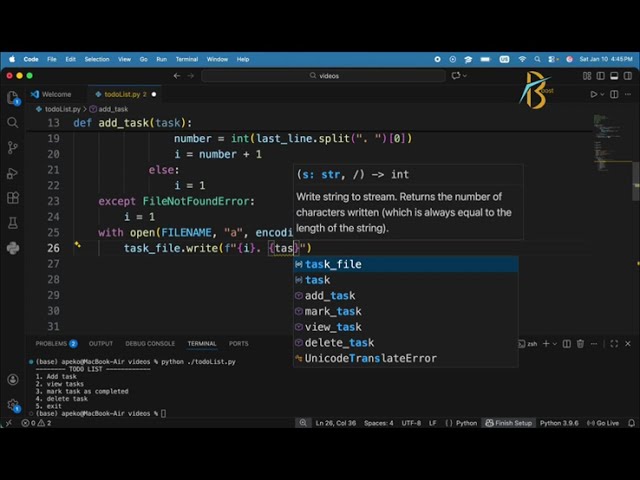
Task: Open the Python sidebar view
Action: pos(13,248)
